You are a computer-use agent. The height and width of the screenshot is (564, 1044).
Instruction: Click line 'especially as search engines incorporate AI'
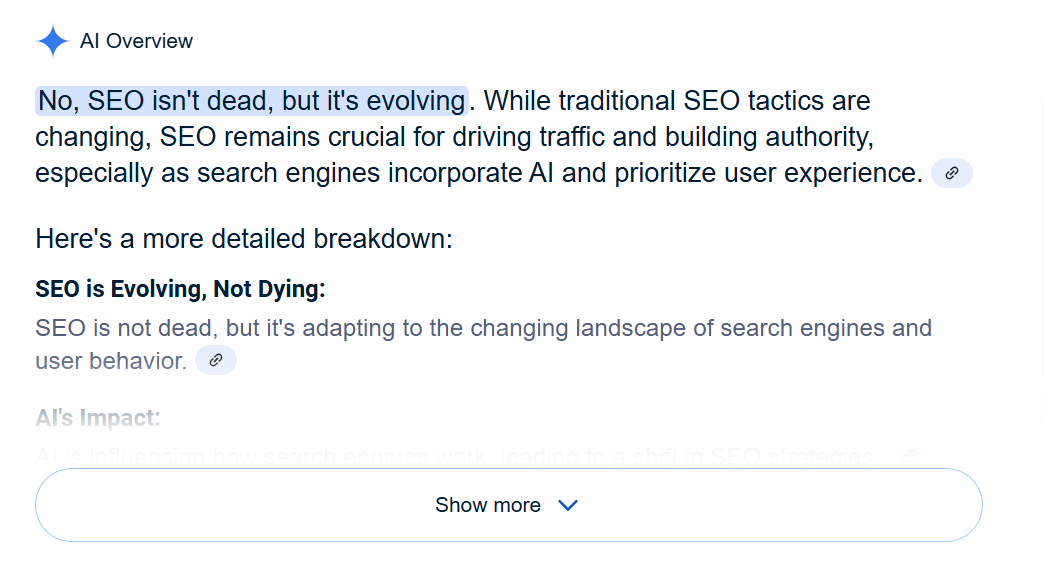tap(479, 173)
